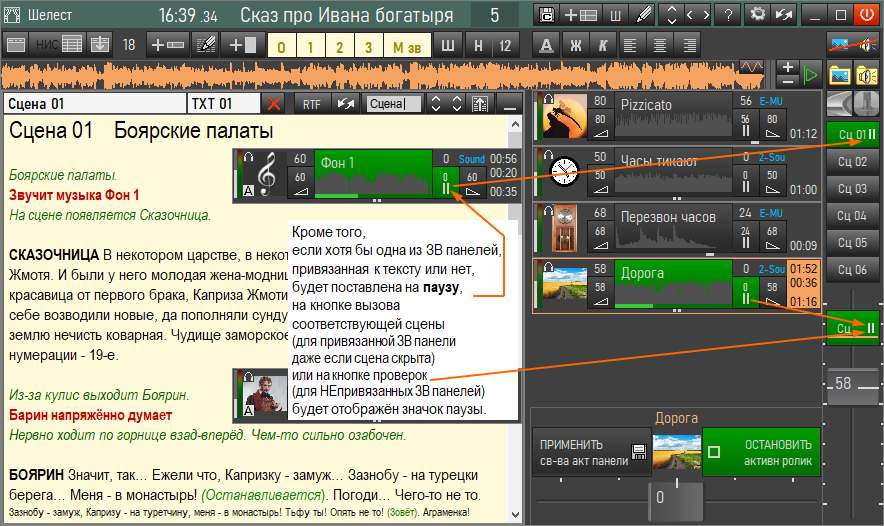The image size is (884, 526).
Task: Open scene Сц 06 button
Action: click(x=852, y=270)
